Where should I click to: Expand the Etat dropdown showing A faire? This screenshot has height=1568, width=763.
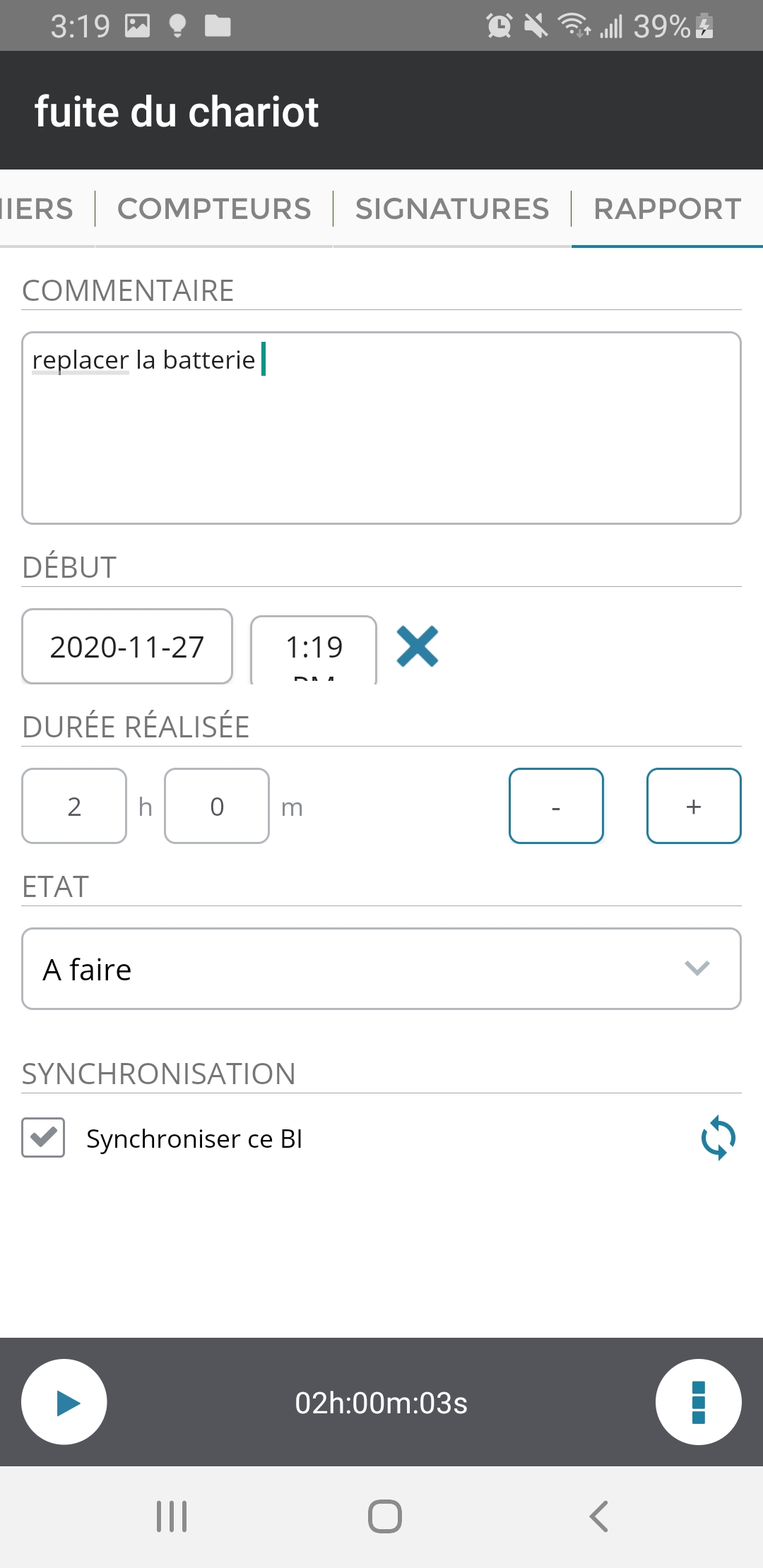click(381, 968)
